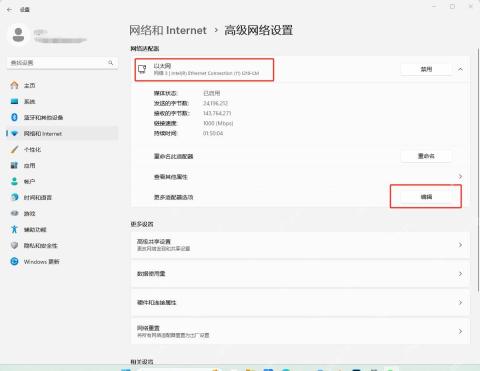This screenshot has width=480, height=371.
Task: Open 硬件和连接属性 row
Action: (x=300, y=303)
